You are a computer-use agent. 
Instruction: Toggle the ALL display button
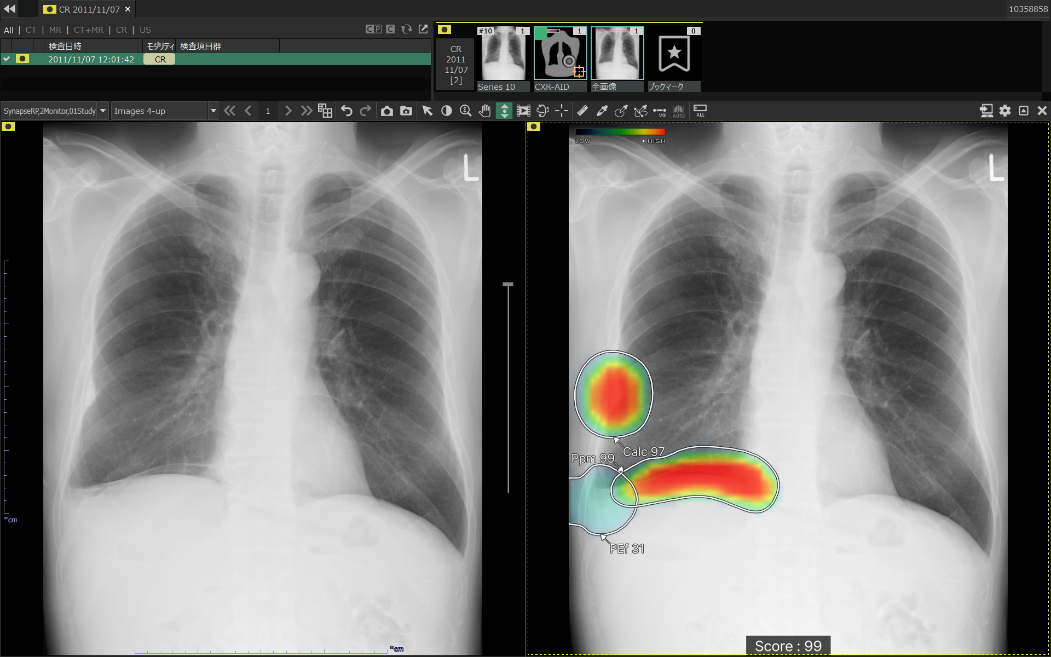click(x=699, y=110)
